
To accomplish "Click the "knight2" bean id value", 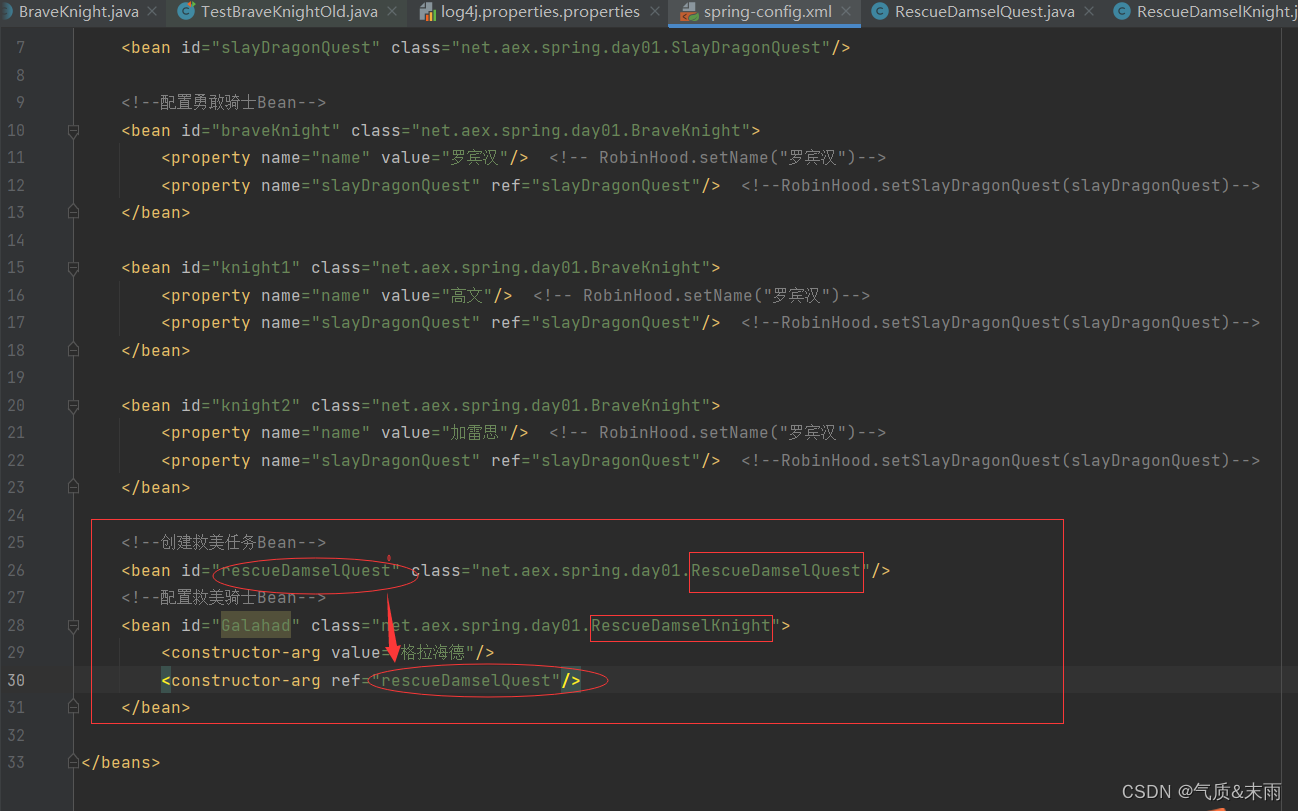I will 256,405.
